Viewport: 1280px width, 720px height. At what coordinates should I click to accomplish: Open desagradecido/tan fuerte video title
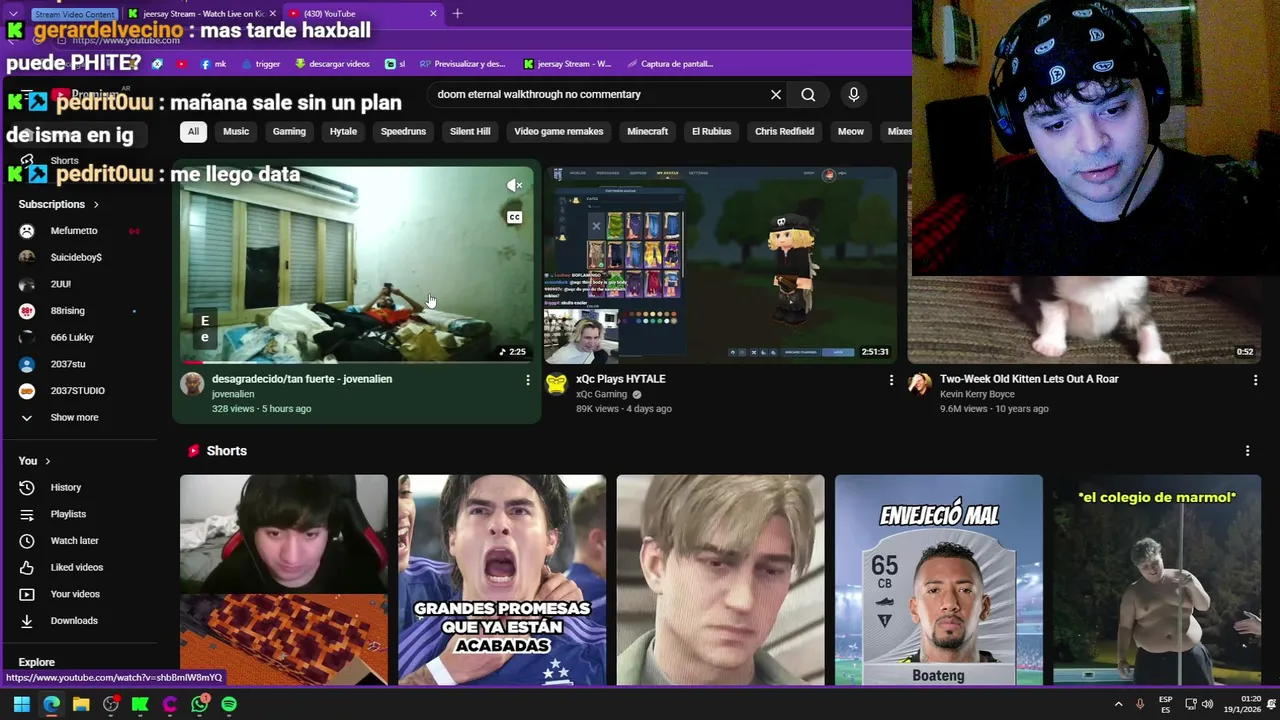(x=302, y=379)
